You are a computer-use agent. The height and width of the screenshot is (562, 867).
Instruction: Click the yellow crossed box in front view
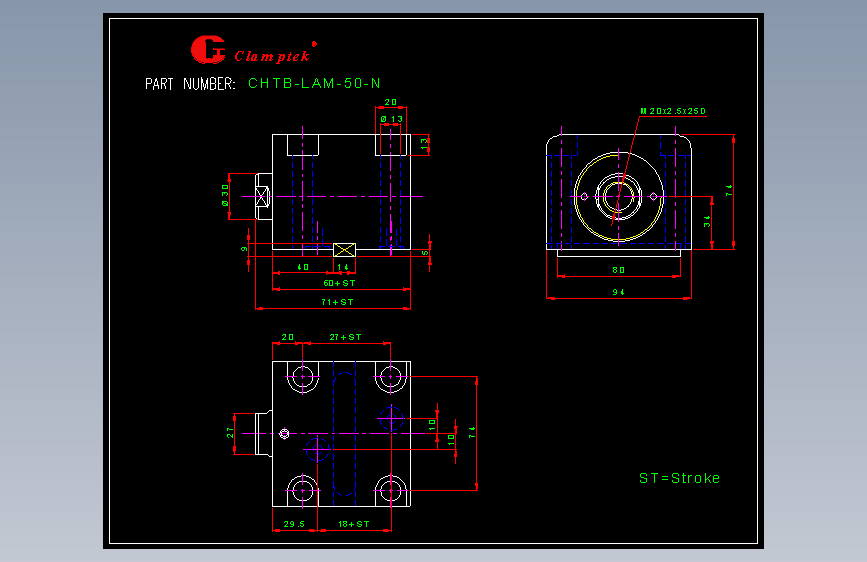click(x=344, y=250)
